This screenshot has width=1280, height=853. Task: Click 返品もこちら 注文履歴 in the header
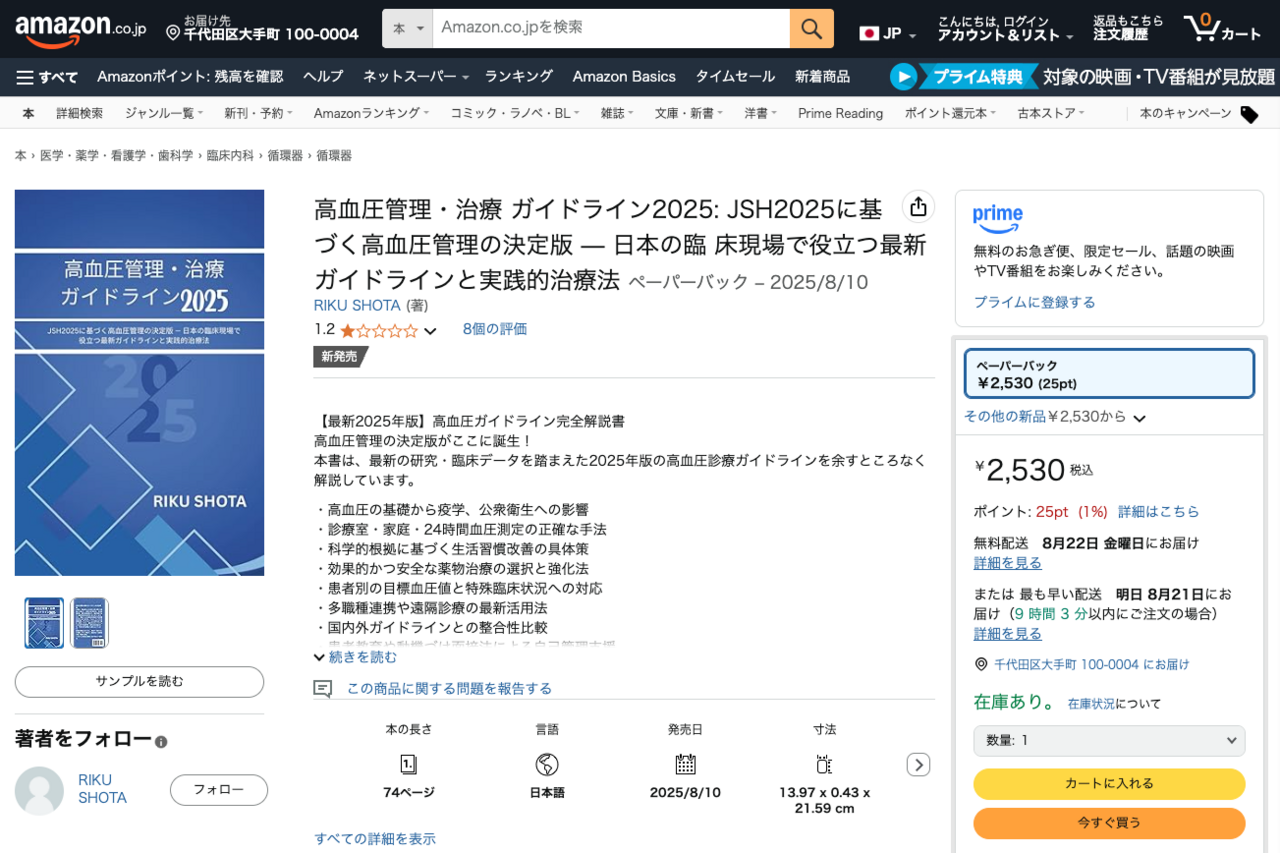1128,28
